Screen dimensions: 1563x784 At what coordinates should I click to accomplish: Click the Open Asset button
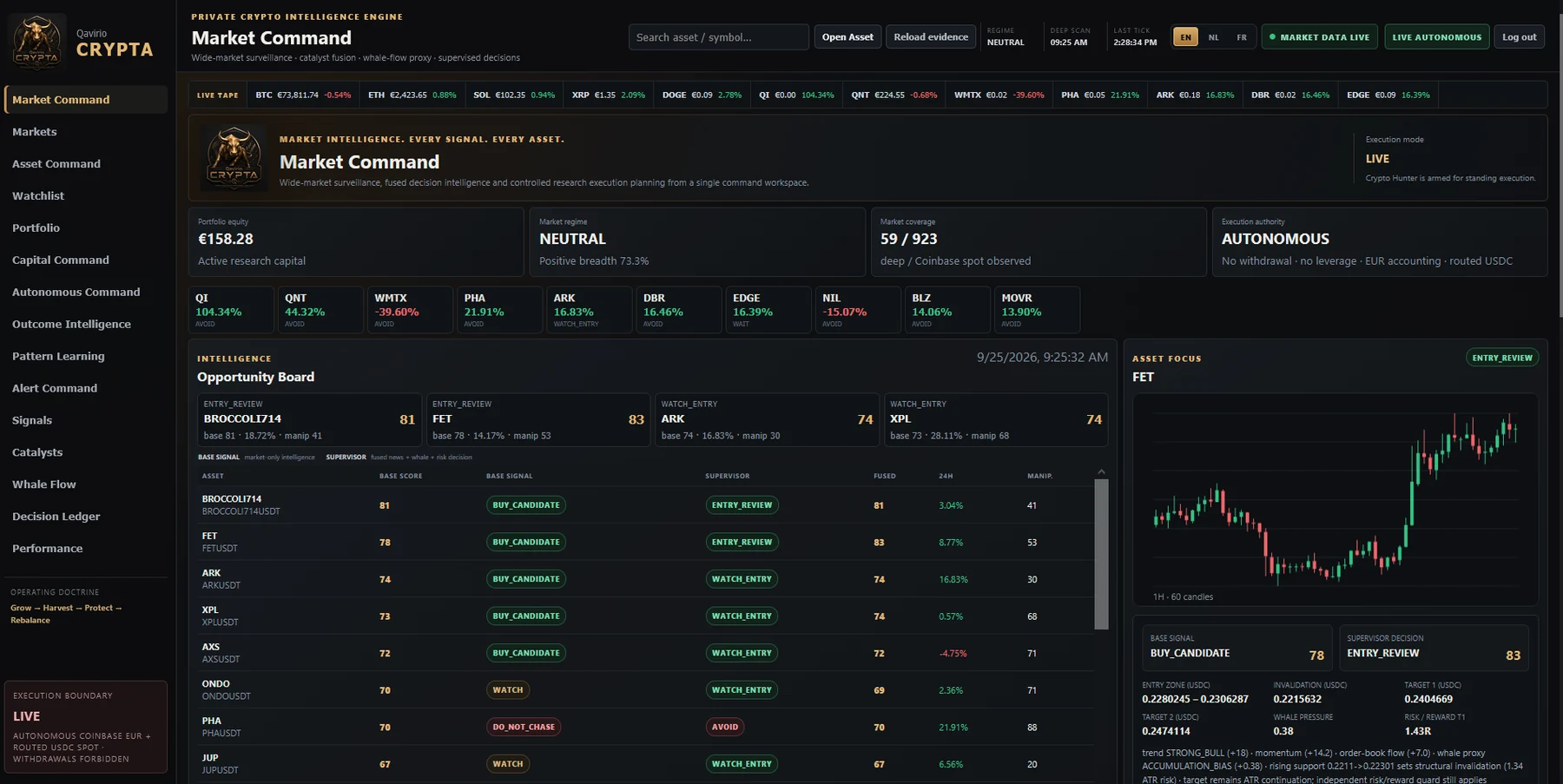[x=847, y=37]
